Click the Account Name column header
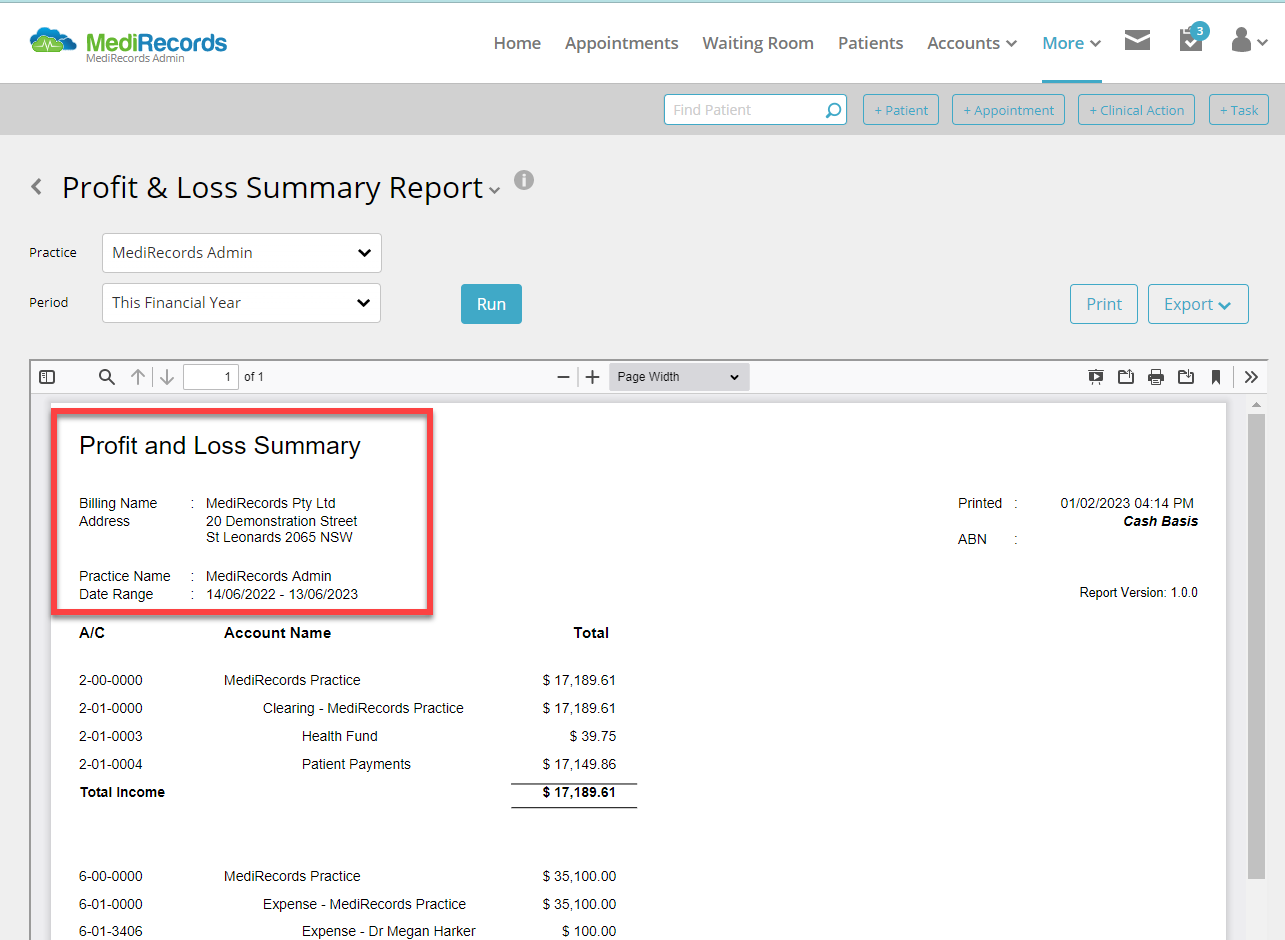 (x=277, y=633)
